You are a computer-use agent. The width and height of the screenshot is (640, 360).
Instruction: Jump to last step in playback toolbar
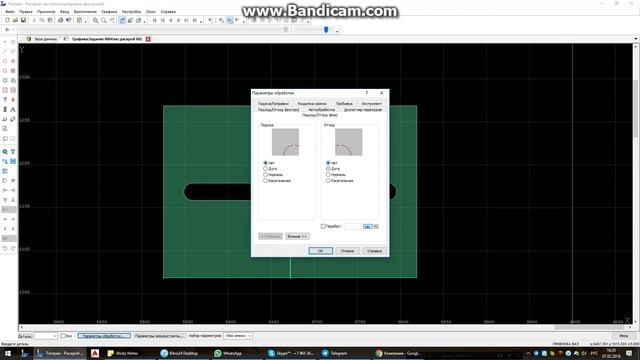(x=195, y=20)
